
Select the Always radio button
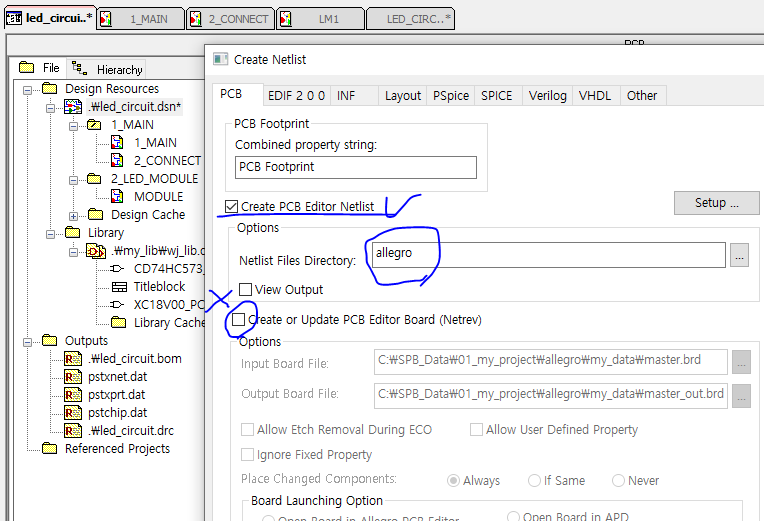453,481
